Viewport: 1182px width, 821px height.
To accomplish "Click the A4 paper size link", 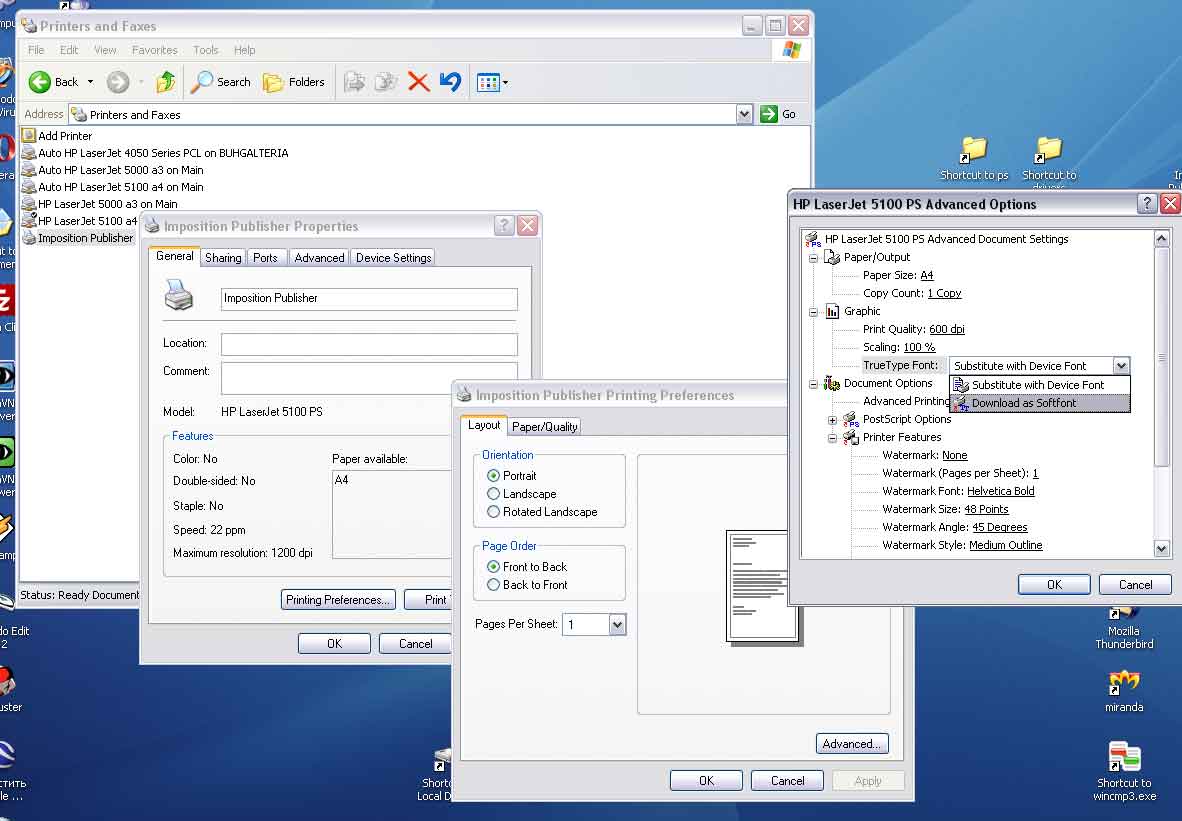I will coord(926,275).
